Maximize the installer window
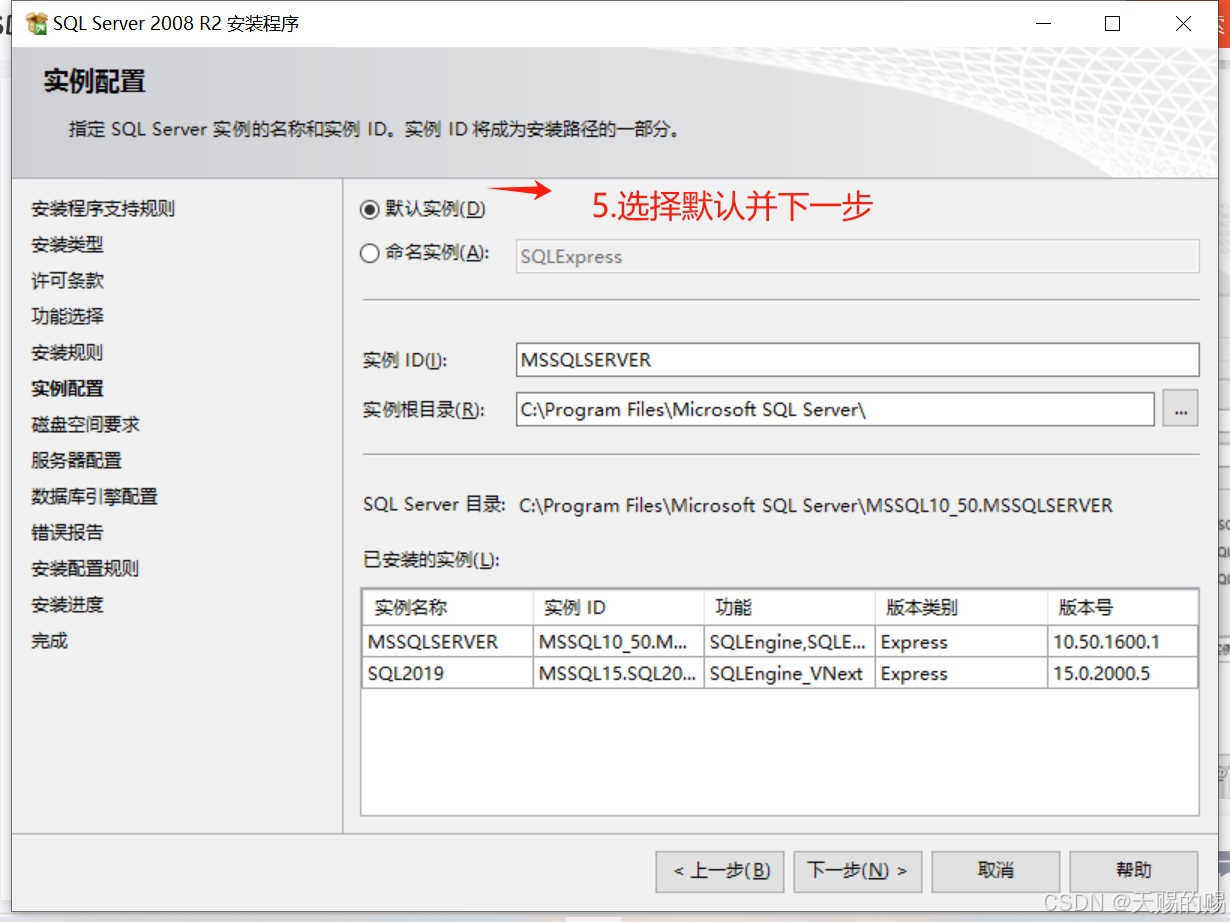Screen dimensions: 1230x922 (1112, 24)
